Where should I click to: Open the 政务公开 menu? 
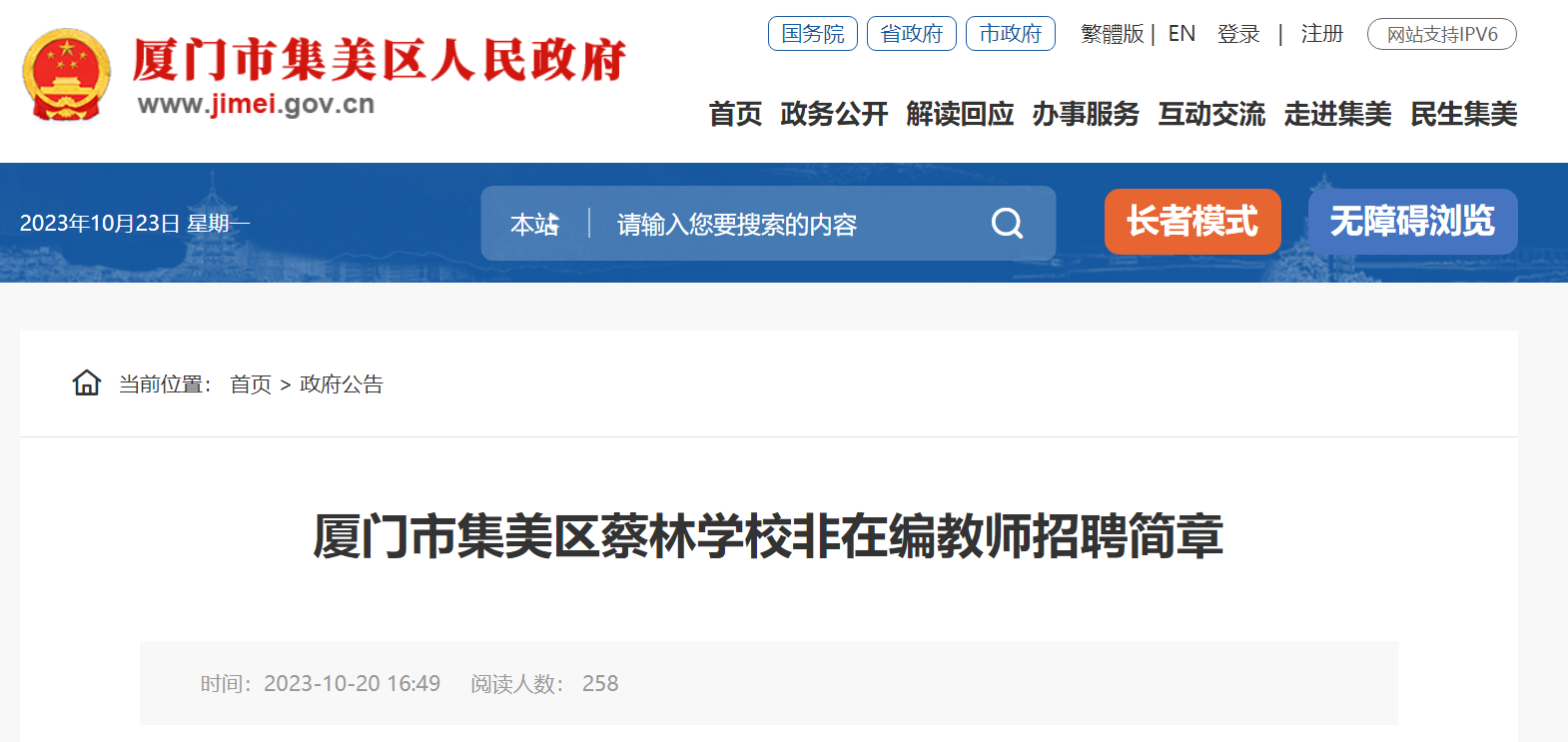point(834,114)
